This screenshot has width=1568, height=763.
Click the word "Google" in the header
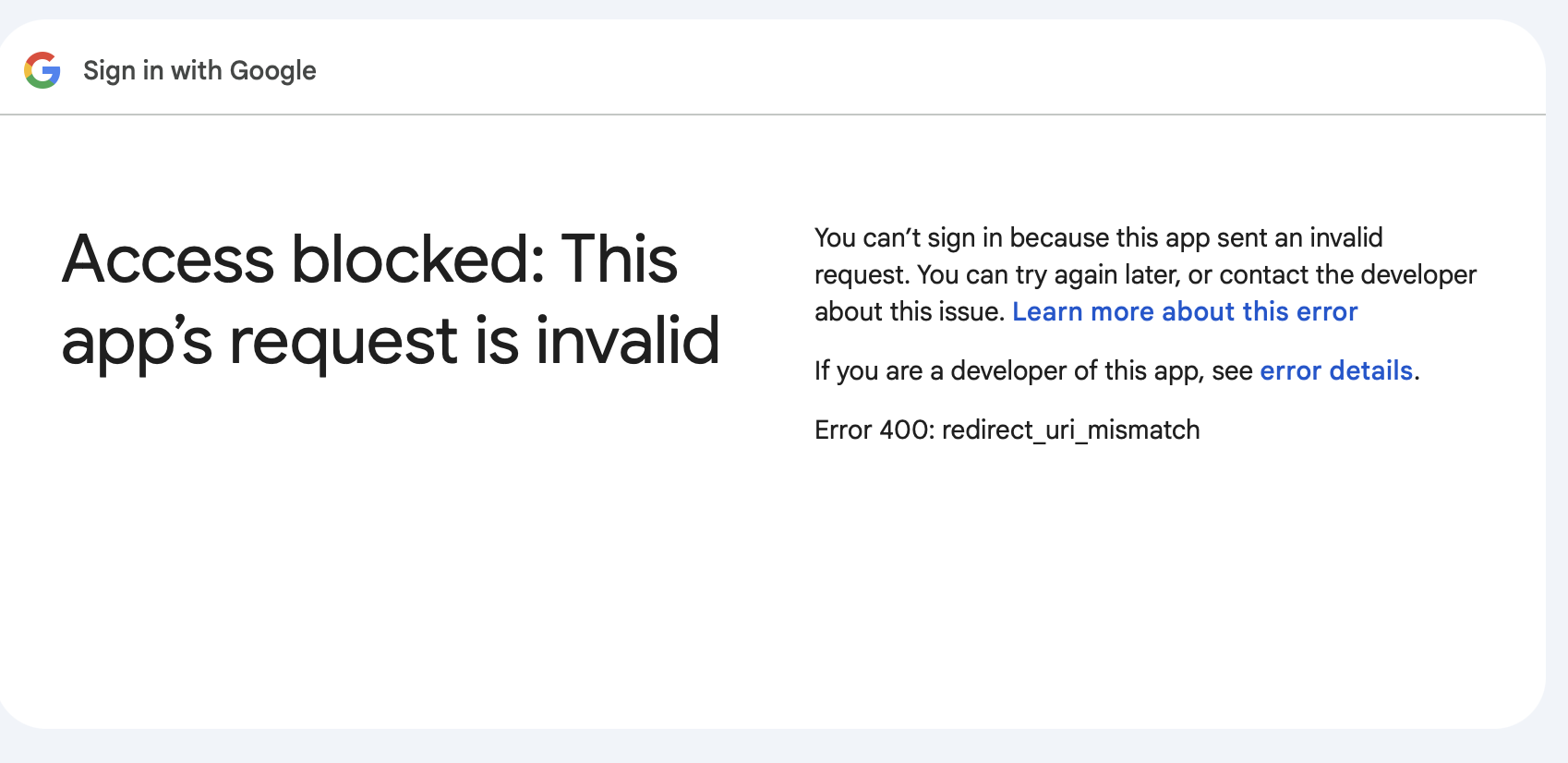272,70
